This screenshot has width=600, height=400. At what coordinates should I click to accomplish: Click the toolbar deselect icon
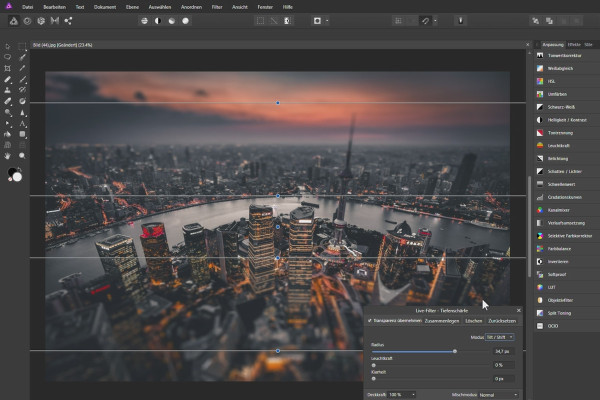(274, 21)
